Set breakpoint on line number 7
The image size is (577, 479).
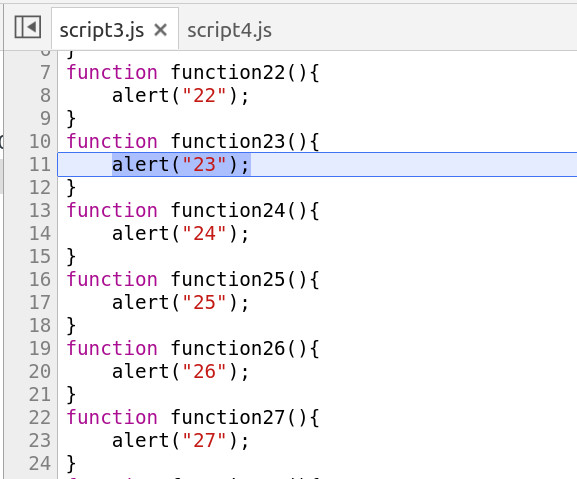point(45,72)
